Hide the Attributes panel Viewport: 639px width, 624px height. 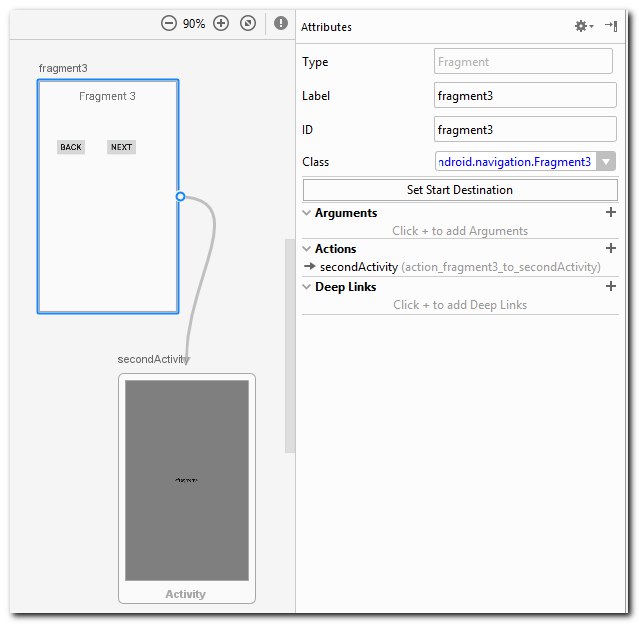611,26
